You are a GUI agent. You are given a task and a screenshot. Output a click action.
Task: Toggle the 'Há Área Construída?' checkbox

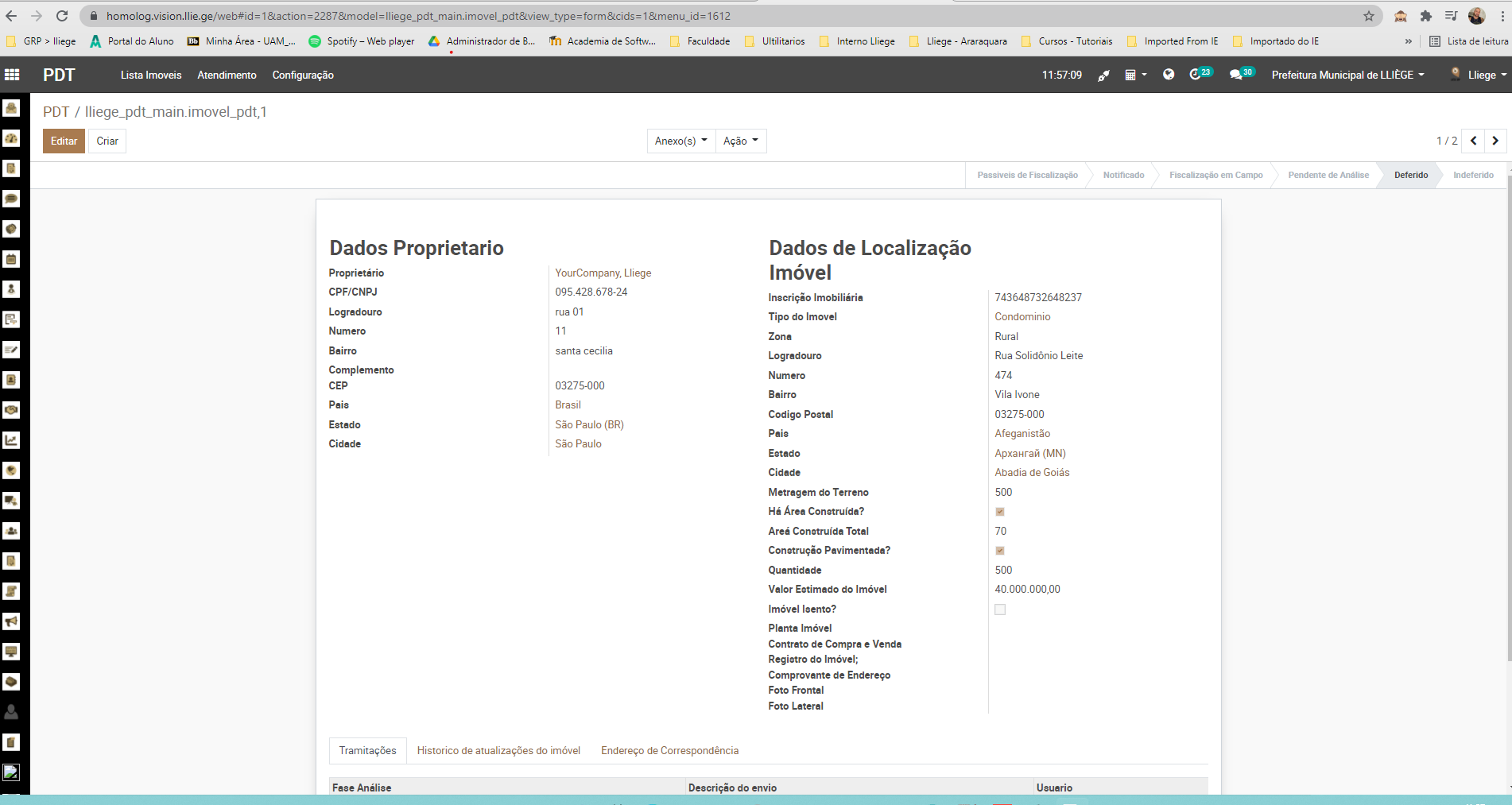(x=1000, y=512)
